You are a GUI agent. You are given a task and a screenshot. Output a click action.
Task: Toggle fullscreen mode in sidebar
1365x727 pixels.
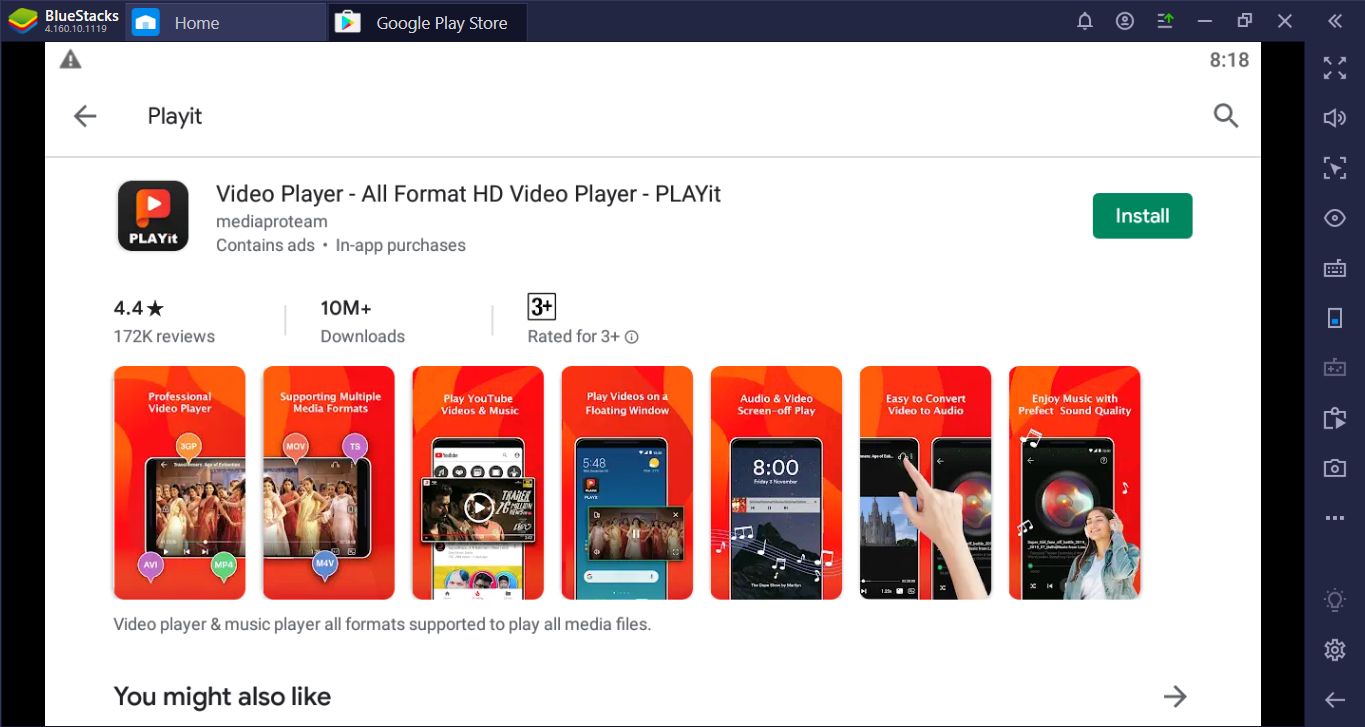coord(1335,68)
